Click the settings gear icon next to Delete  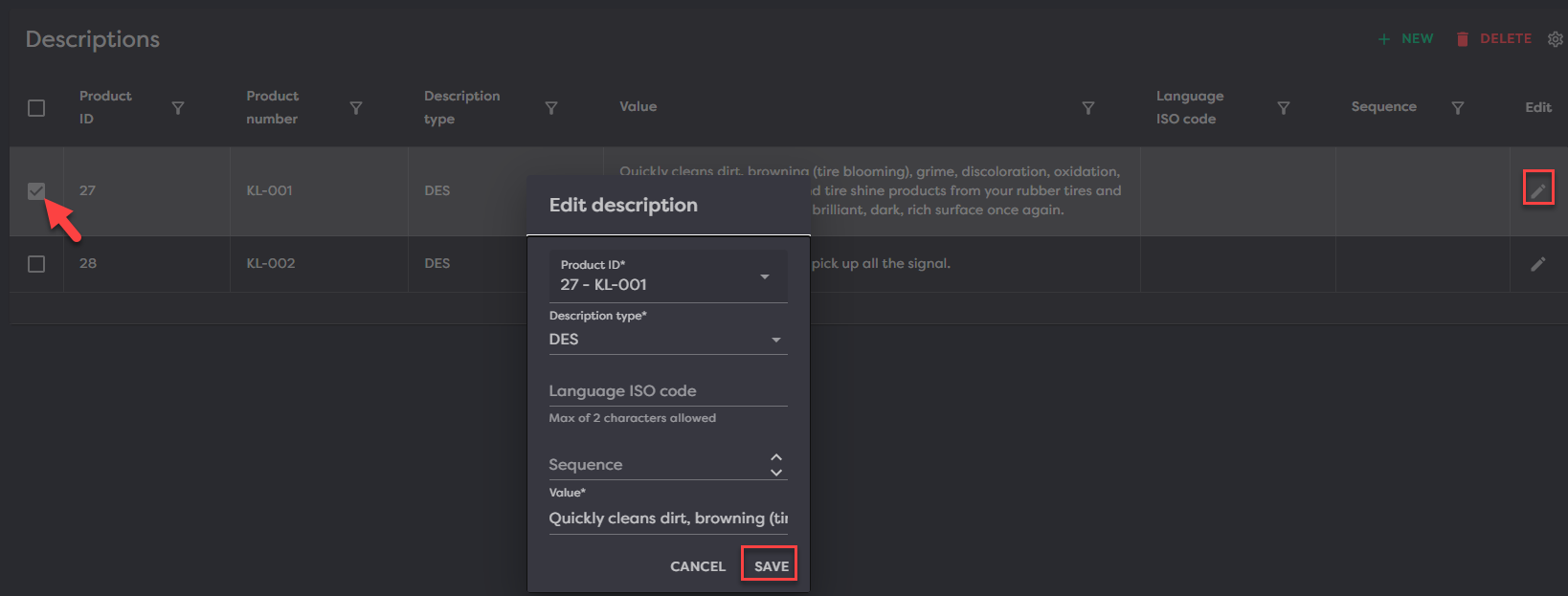click(x=1556, y=39)
